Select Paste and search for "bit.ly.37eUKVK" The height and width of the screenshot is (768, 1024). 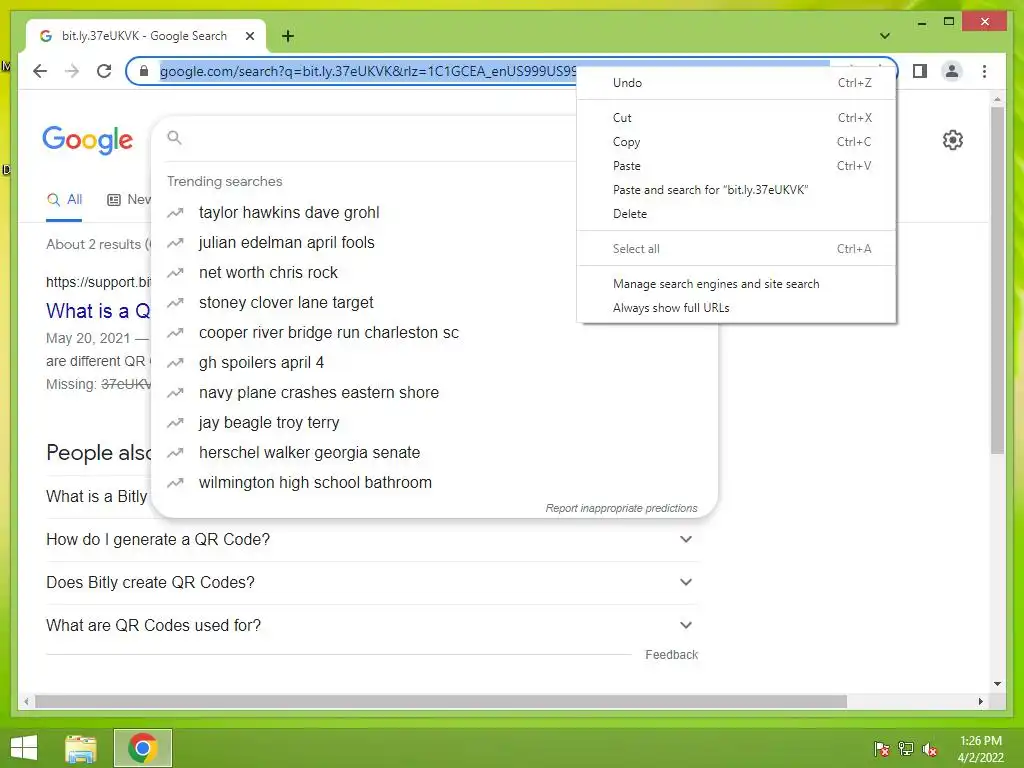click(737, 190)
